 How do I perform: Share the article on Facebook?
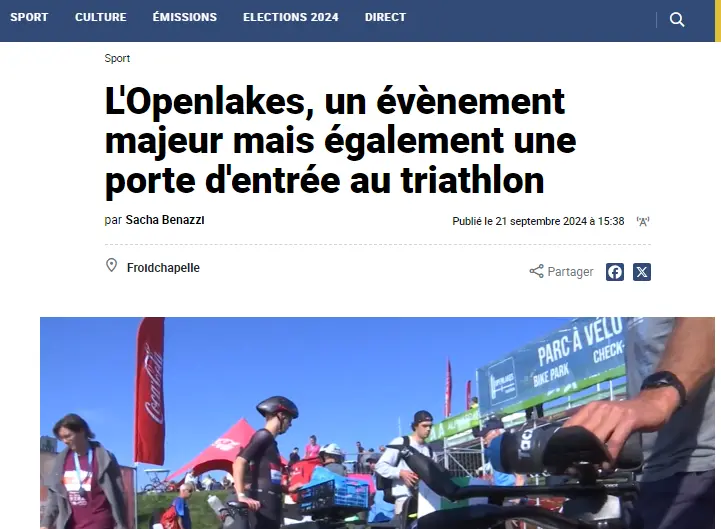point(615,272)
